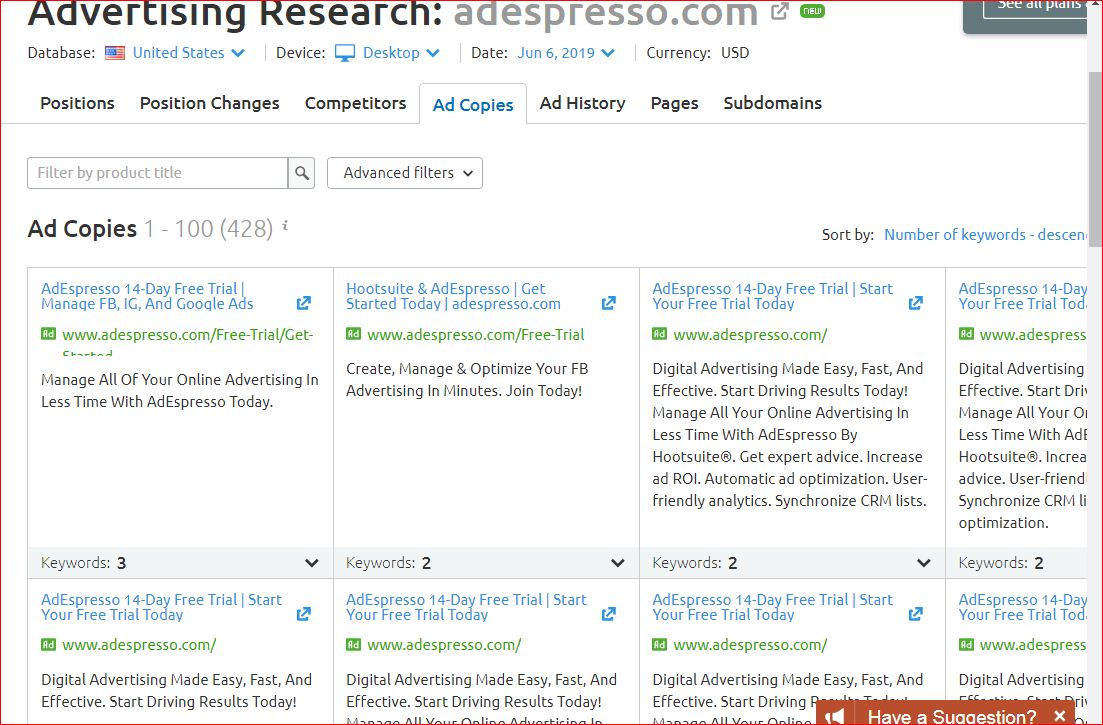
Task: Open external link of Hootsuite & AdEspresso ad
Action: (x=609, y=303)
